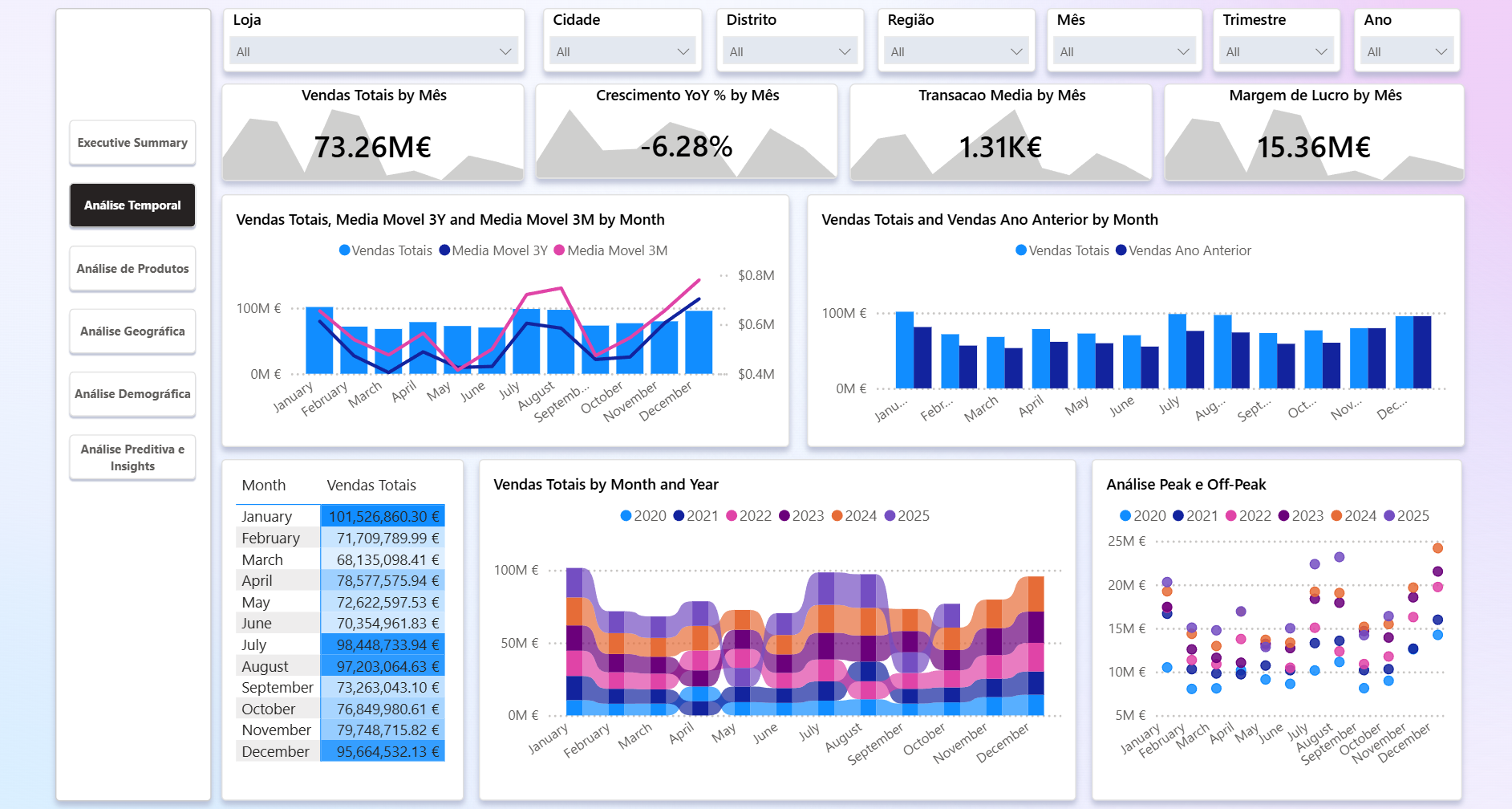Image resolution: width=1512 pixels, height=809 pixels.
Task: Select 2024 legend in Peak e Off-Peak chart
Action: pos(1336,516)
